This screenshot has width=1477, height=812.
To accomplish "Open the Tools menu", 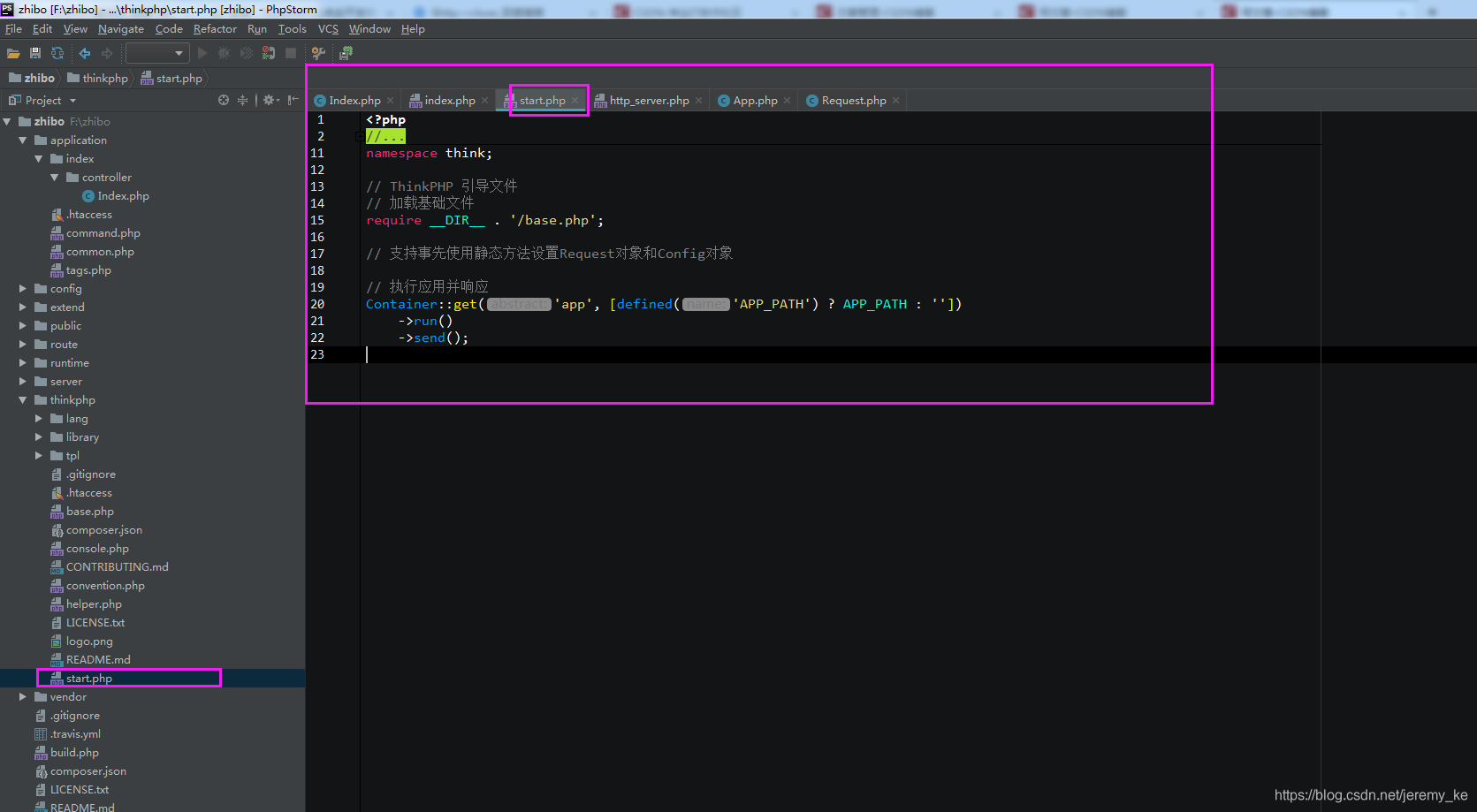I will click(x=293, y=29).
